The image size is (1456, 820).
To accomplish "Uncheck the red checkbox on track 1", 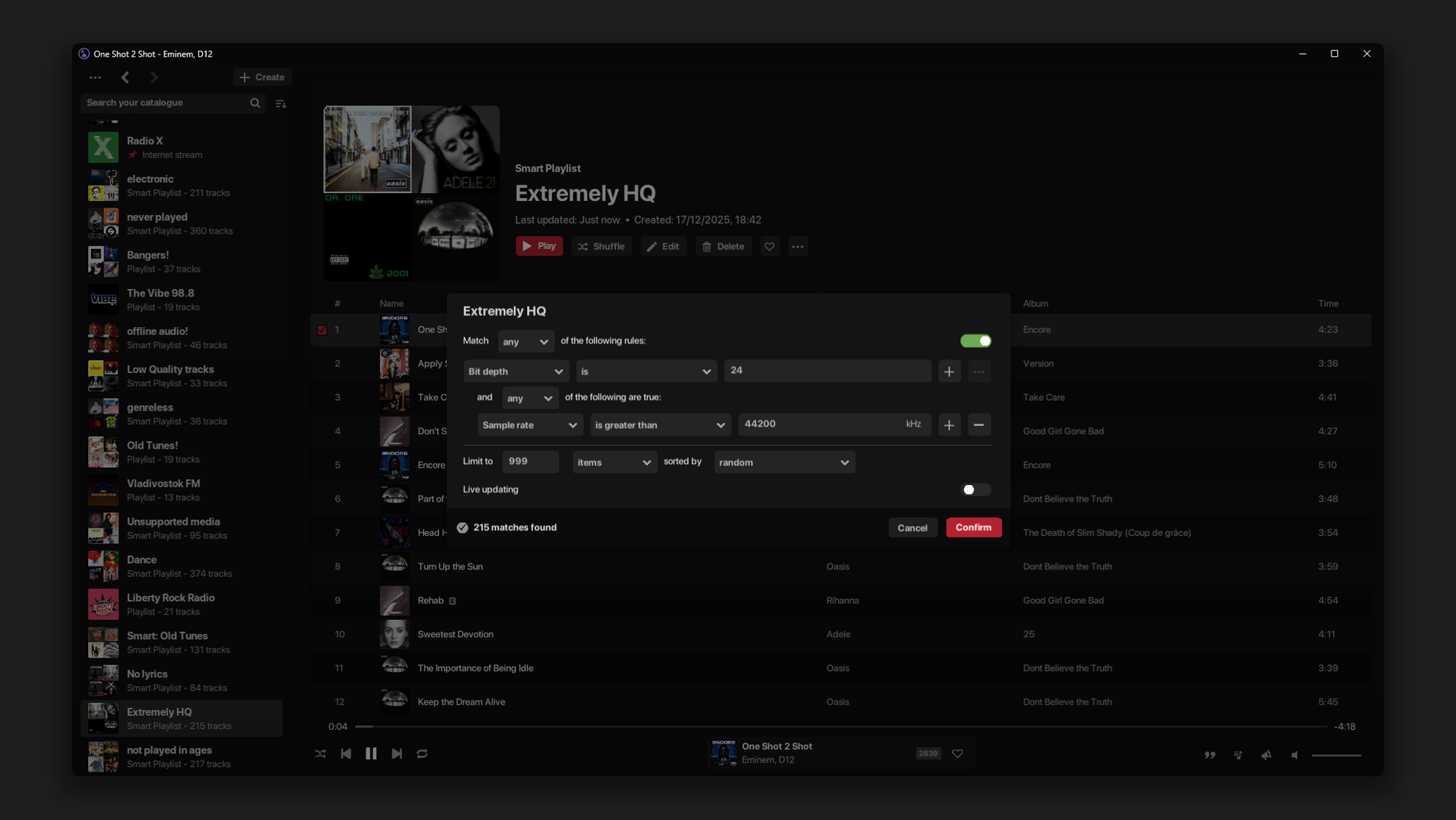I will 323,330.
